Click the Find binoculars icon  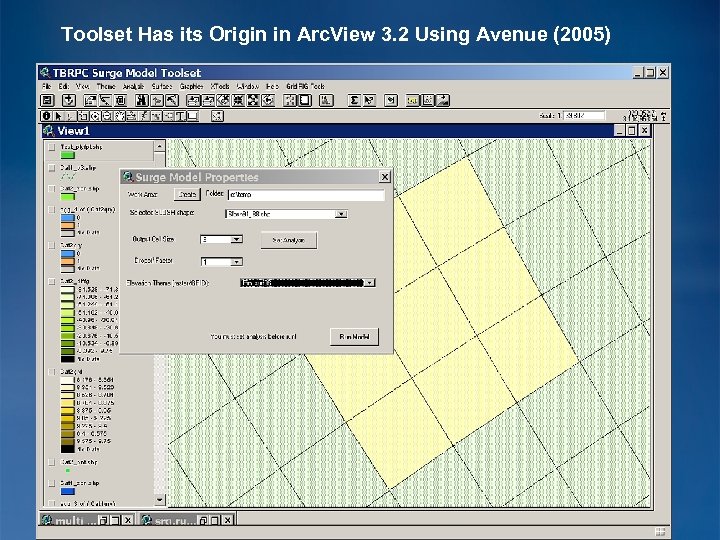click(x=142, y=100)
